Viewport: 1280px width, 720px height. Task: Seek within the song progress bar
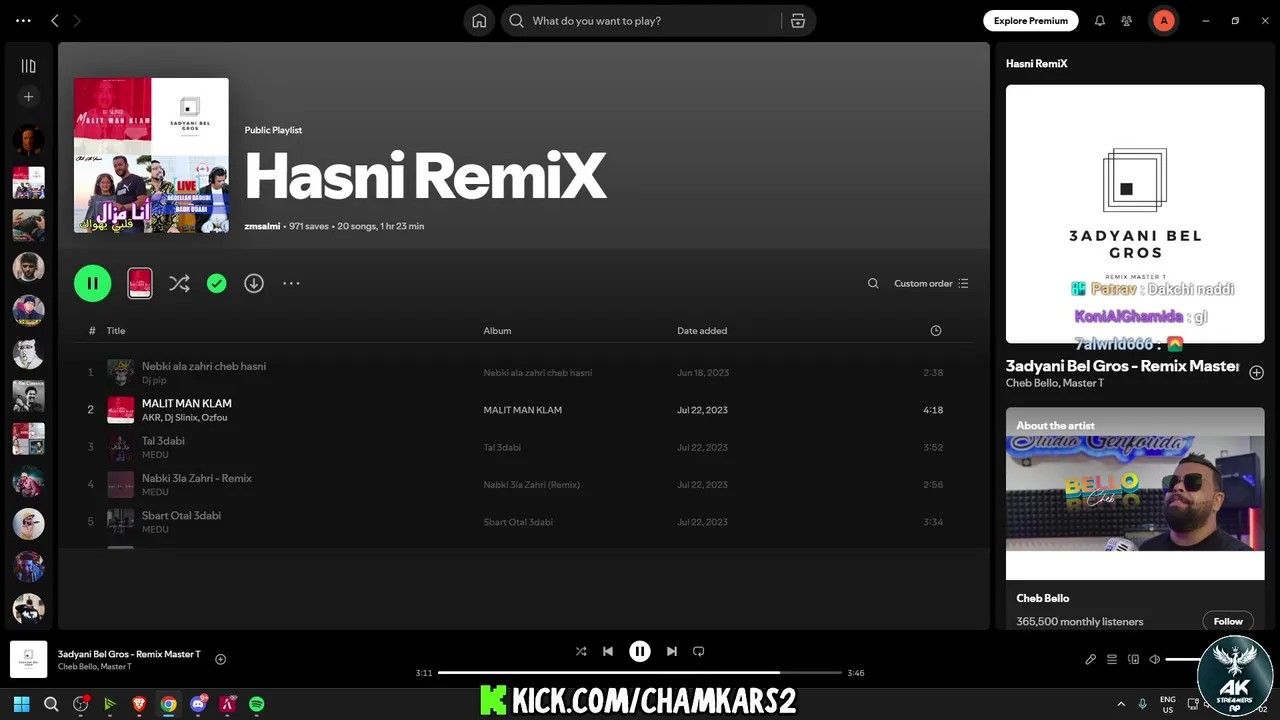point(640,673)
